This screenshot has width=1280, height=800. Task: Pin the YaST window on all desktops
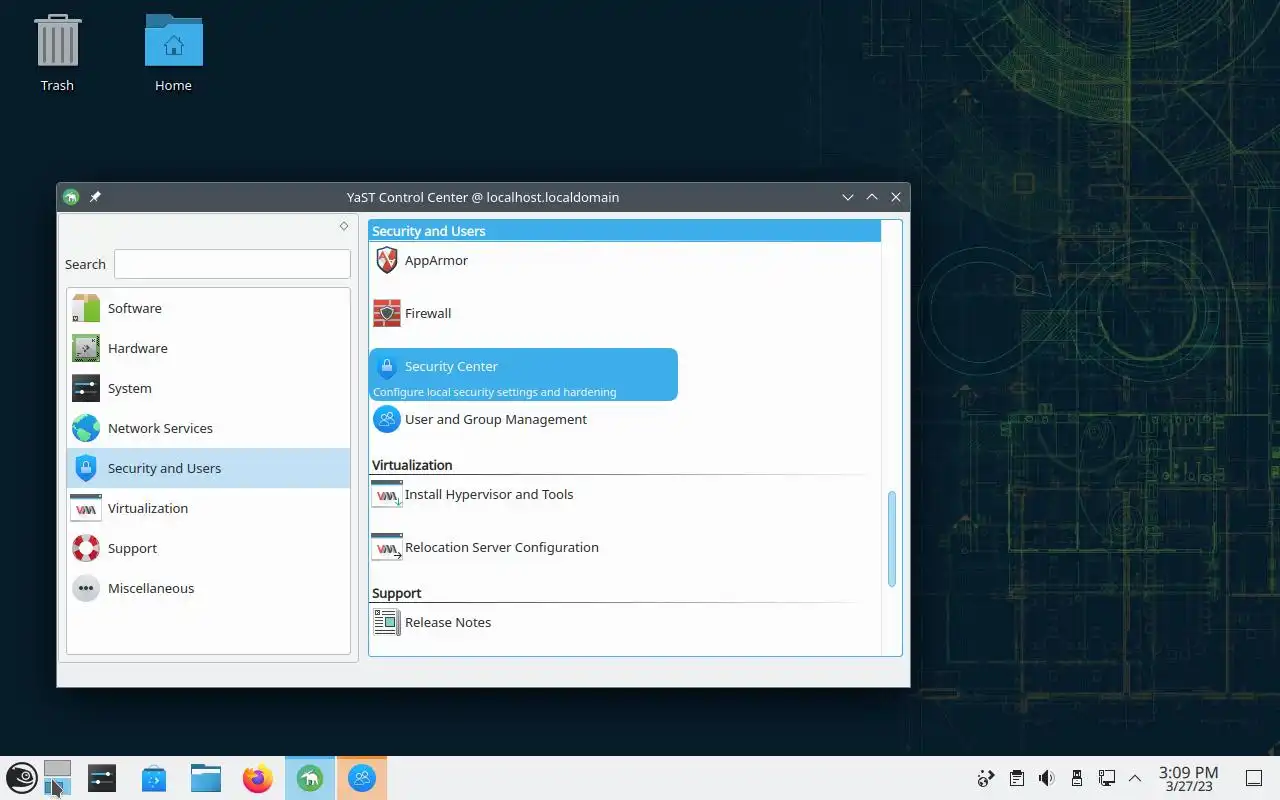[95, 197]
